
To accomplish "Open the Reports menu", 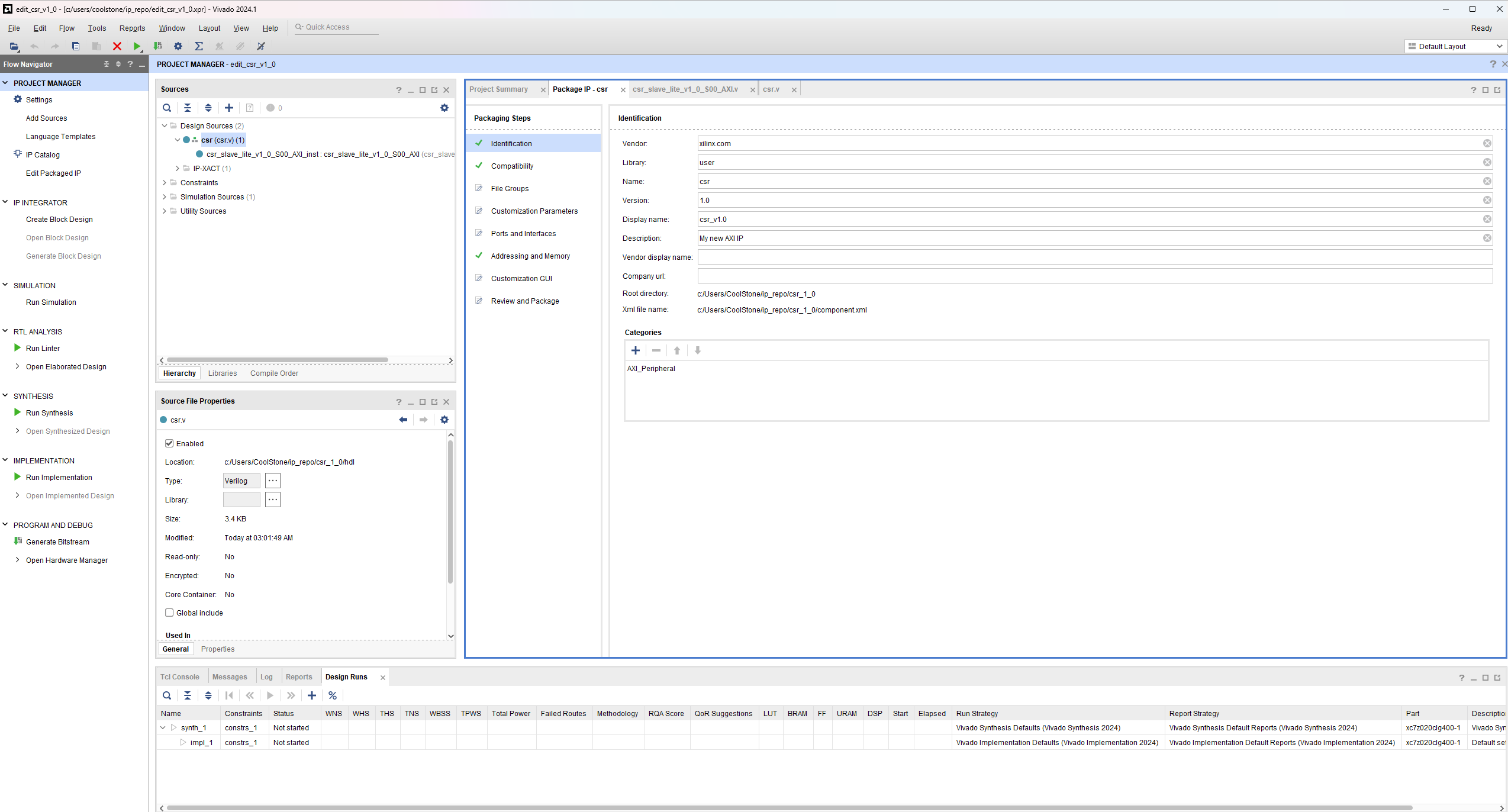I will point(132,28).
